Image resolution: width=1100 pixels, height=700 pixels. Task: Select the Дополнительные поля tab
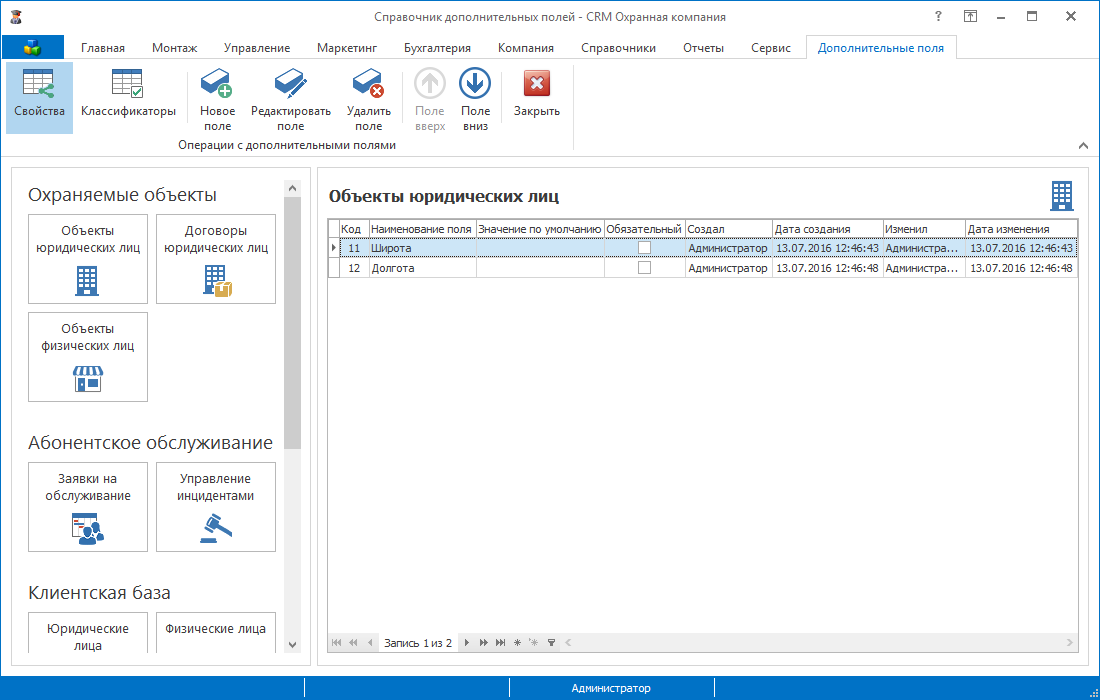(880, 48)
